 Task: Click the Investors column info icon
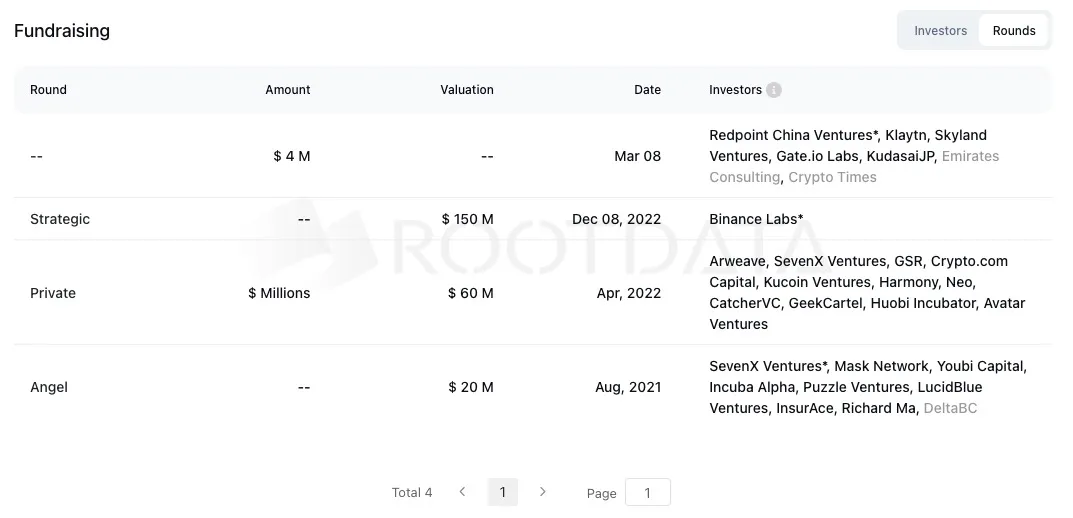[774, 90]
